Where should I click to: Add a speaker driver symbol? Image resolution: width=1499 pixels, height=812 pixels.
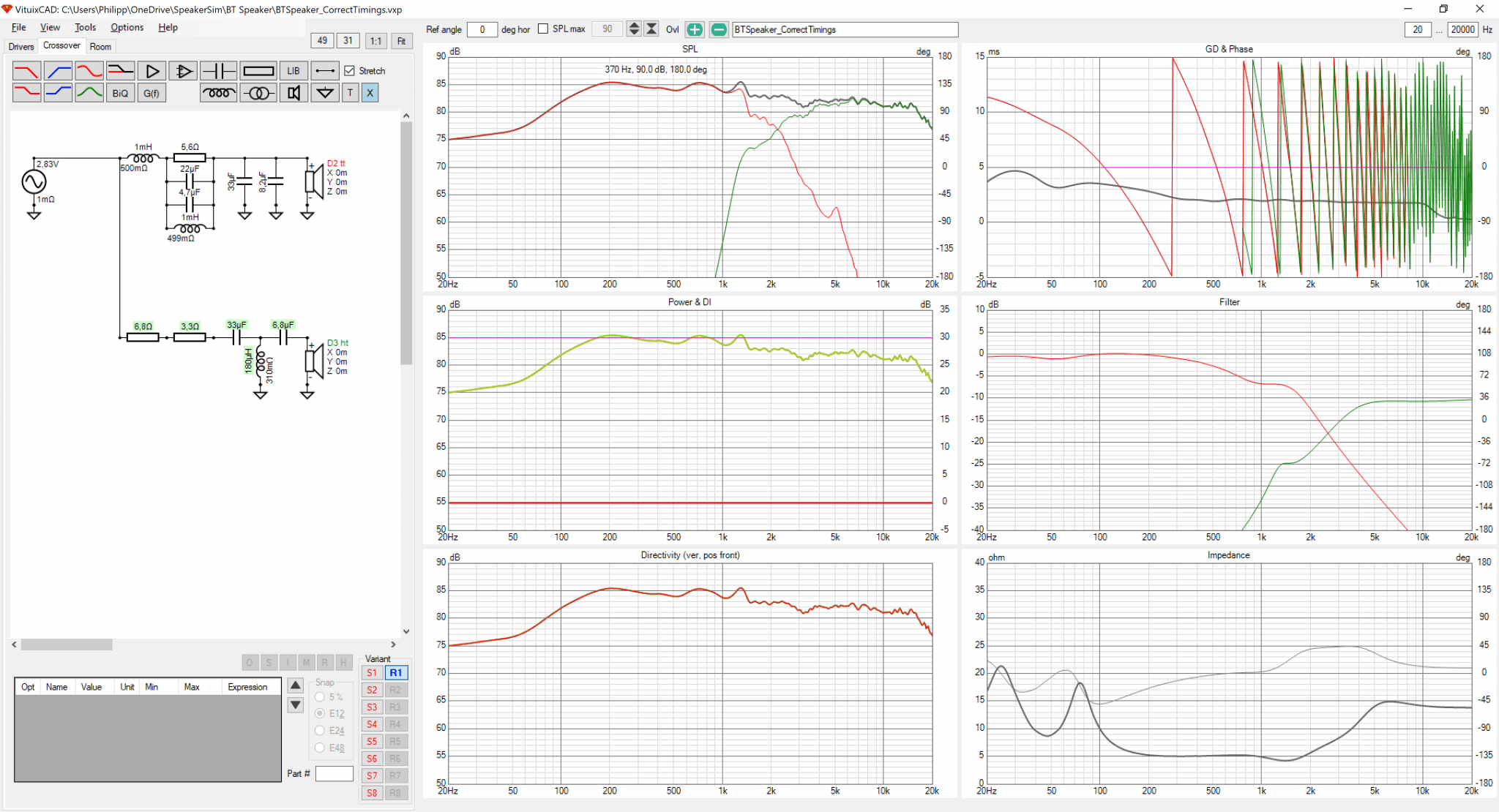pos(294,93)
